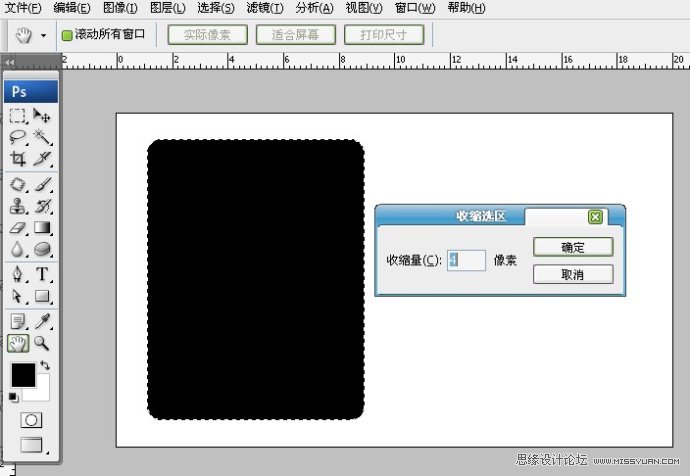Screen dimensions: 690x476
Task: Toggle the 滚动所有窗口 checkbox
Action: [x=67, y=35]
